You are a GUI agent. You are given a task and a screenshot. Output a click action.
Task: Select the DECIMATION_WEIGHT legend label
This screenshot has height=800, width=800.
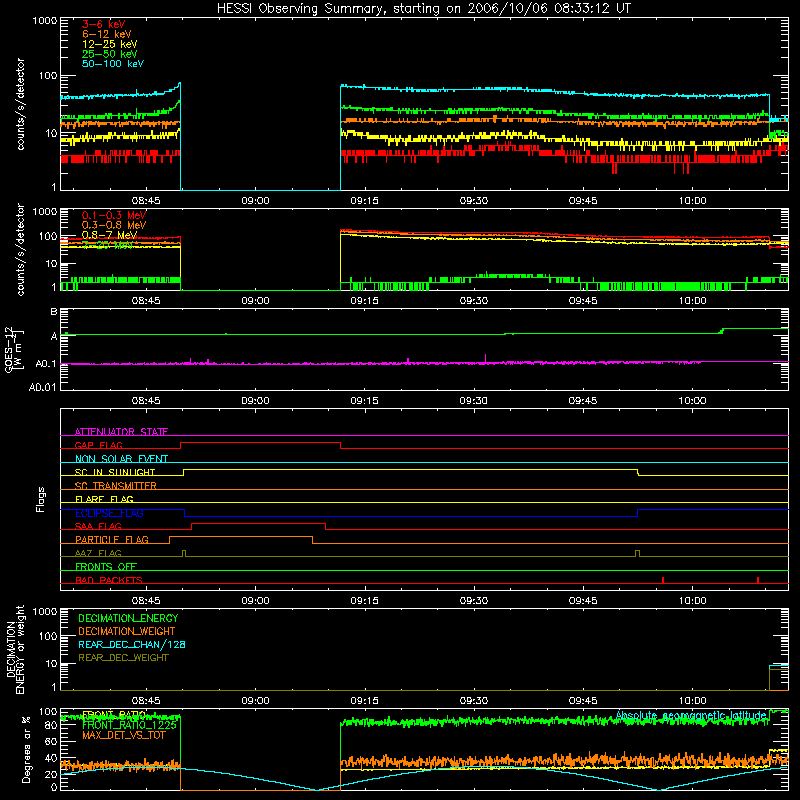coord(127,631)
